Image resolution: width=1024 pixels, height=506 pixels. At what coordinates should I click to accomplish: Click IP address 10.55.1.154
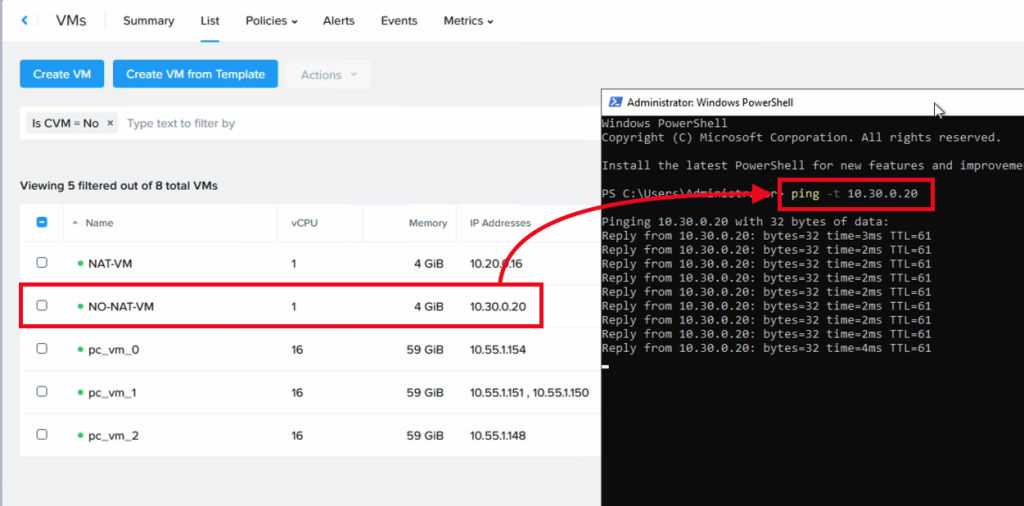pyautogui.click(x=498, y=350)
